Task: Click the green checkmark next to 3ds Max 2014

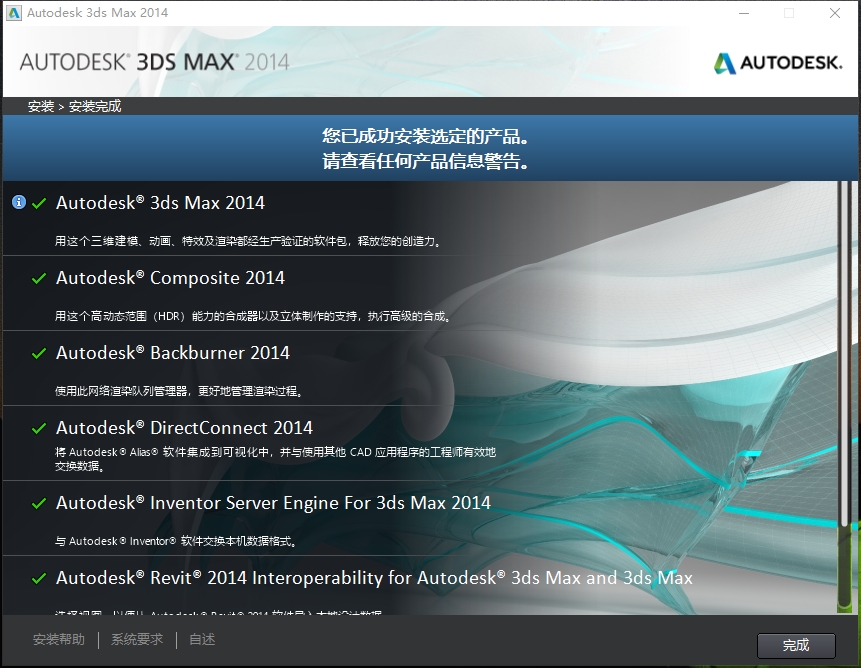Action: 39,203
